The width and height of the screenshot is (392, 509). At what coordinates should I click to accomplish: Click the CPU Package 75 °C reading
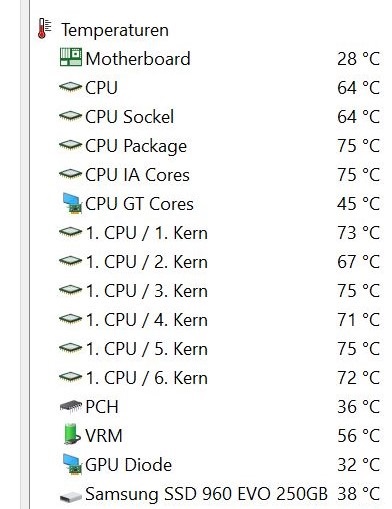point(358,146)
